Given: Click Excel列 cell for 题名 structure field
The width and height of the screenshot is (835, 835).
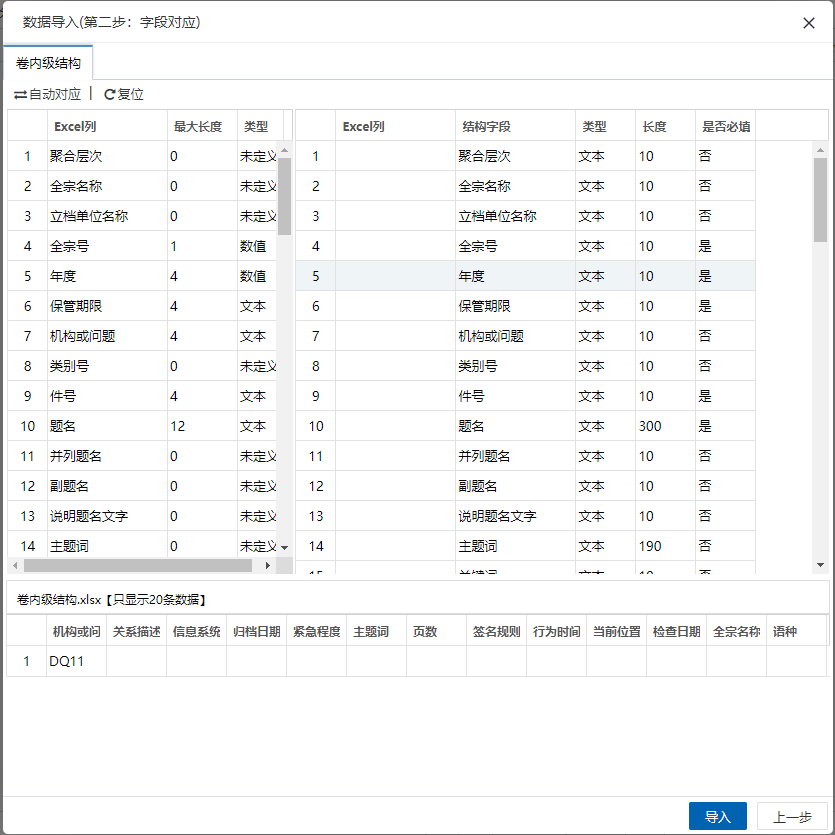Looking at the screenshot, I should coord(395,426).
